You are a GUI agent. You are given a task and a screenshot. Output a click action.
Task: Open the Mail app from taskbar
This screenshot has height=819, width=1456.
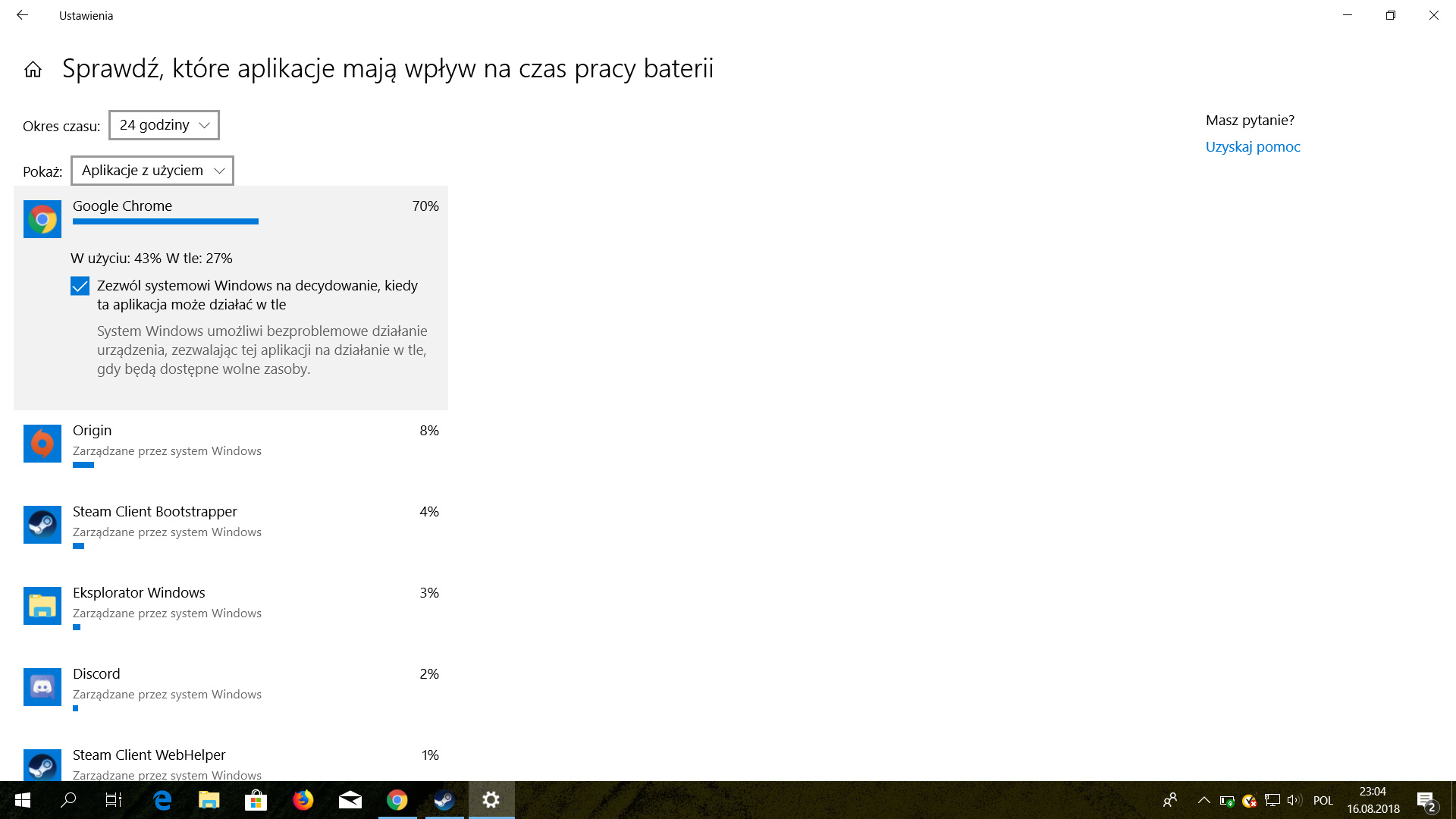350,800
